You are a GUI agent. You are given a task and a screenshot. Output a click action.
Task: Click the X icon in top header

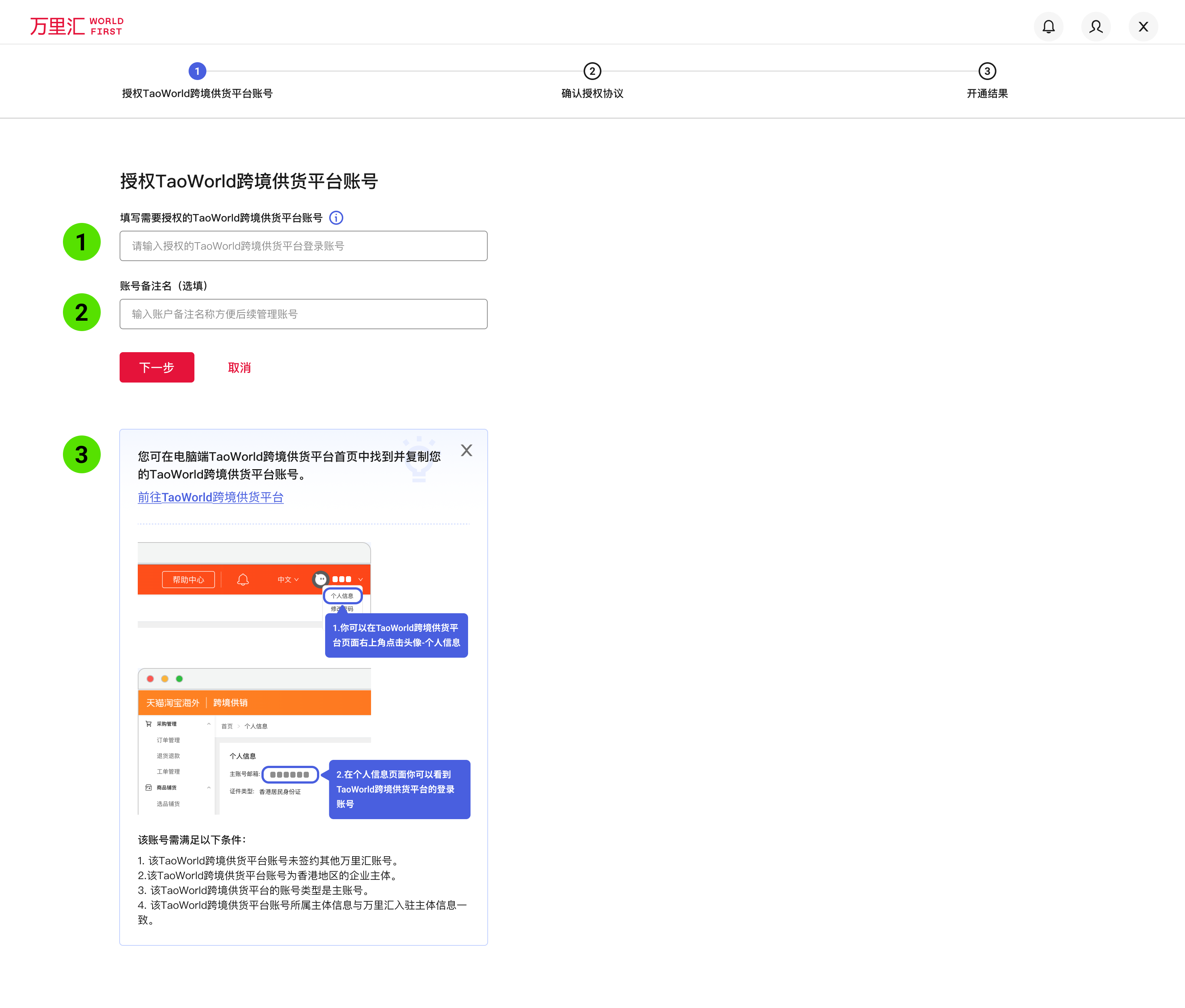[x=1143, y=27]
